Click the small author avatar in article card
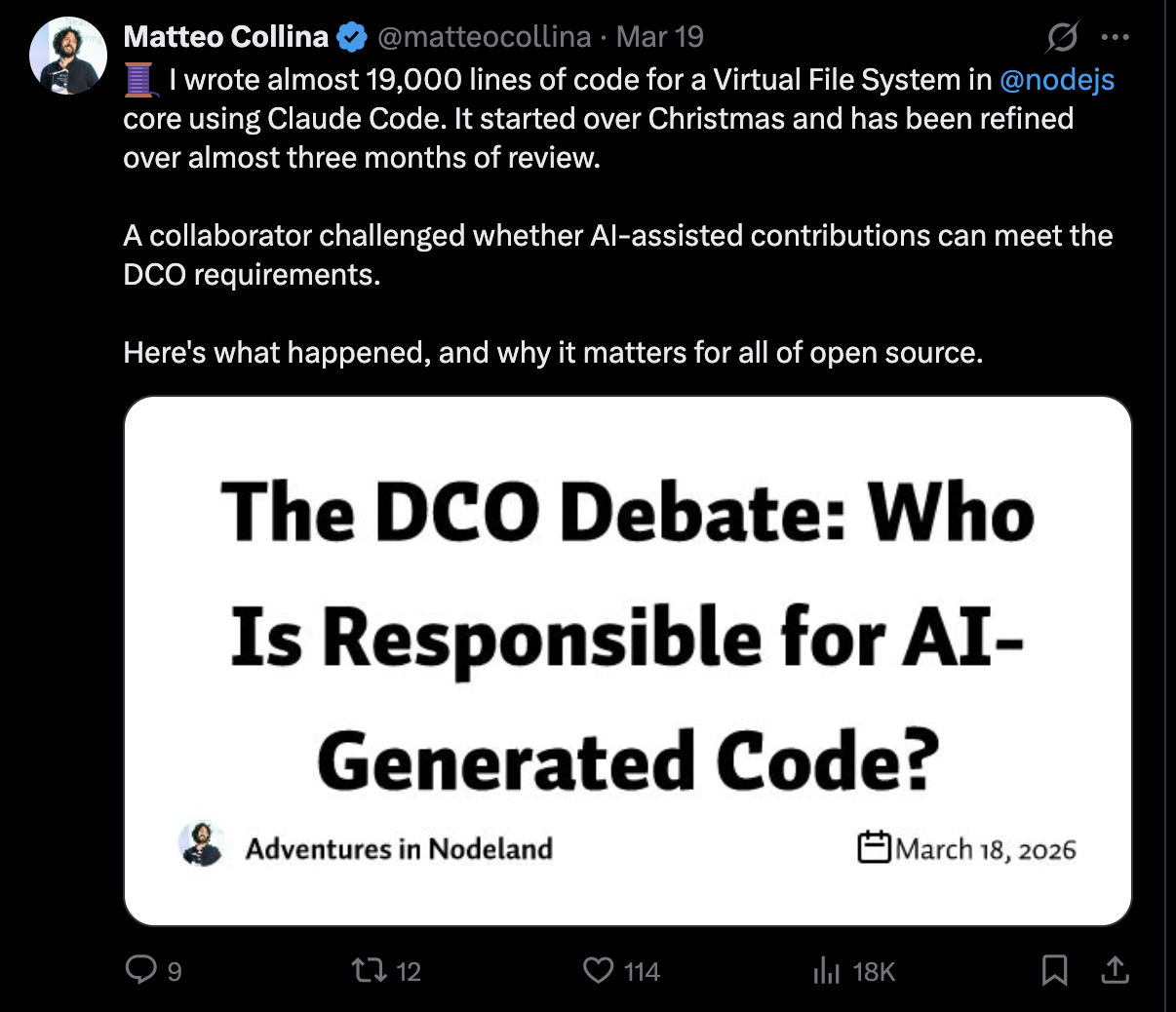 click(x=202, y=845)
